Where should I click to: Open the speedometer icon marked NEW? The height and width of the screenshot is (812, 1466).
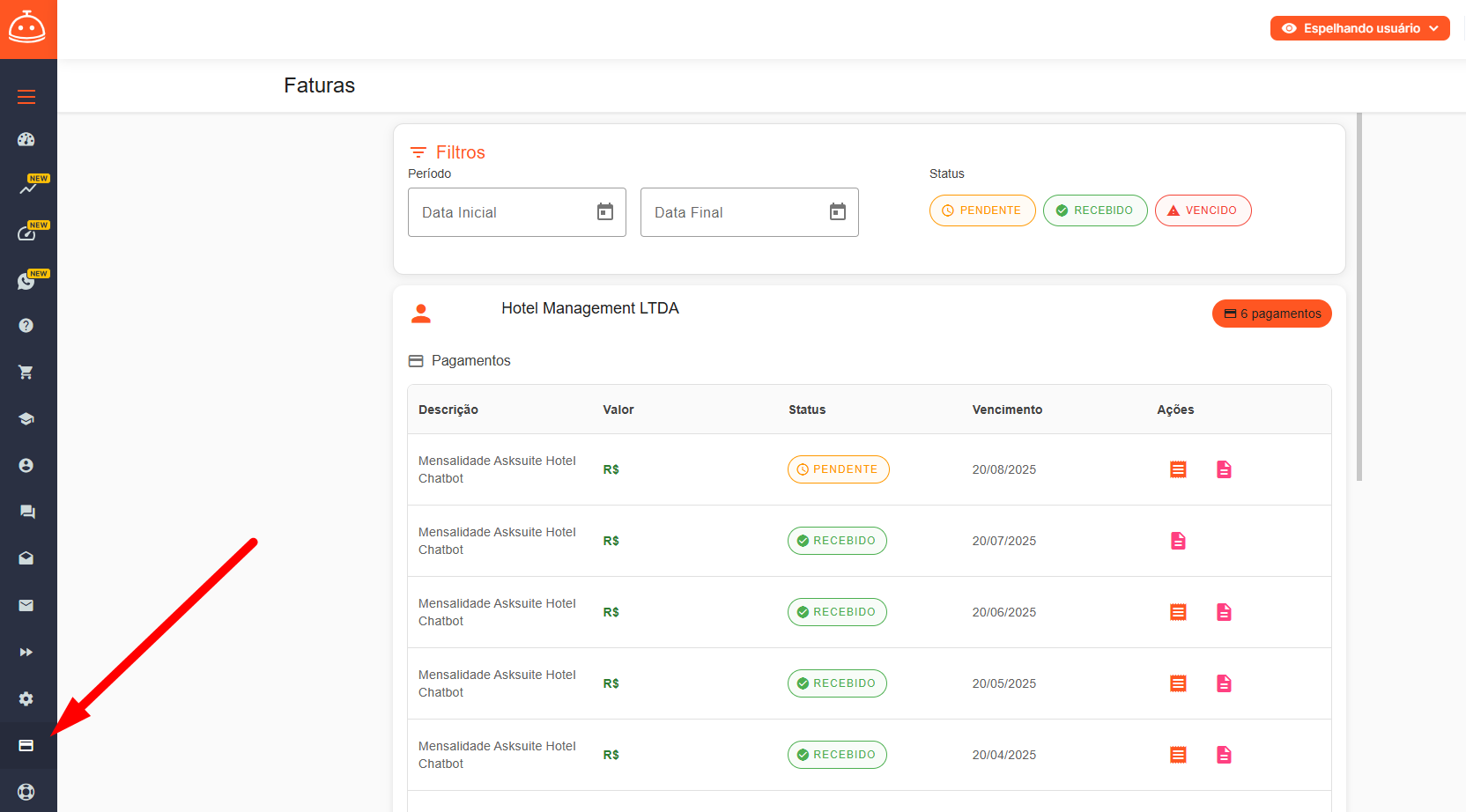click(26, 233)
